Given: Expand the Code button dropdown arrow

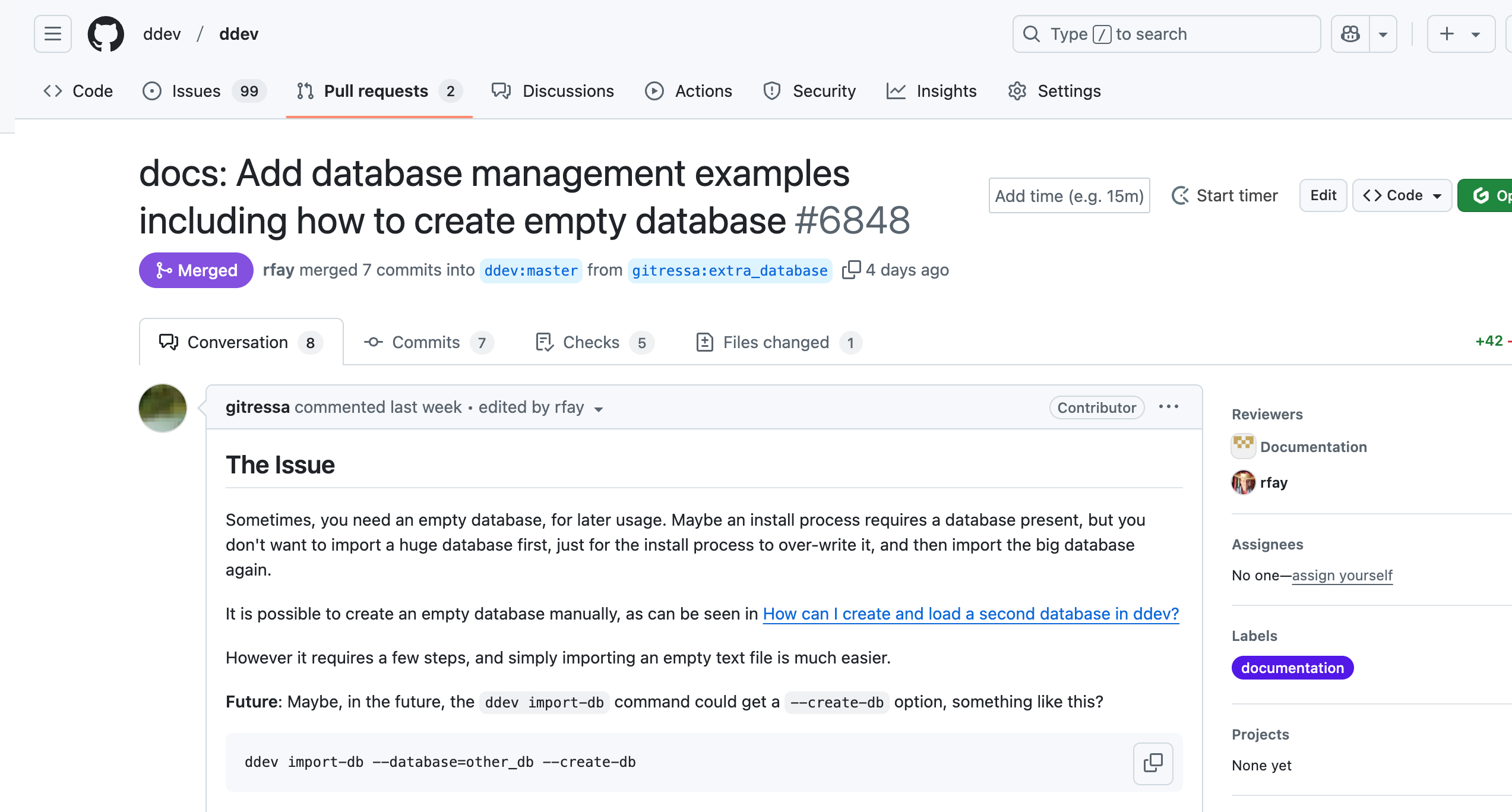Looking at the screenshot, I should (x=1437, y=195).
